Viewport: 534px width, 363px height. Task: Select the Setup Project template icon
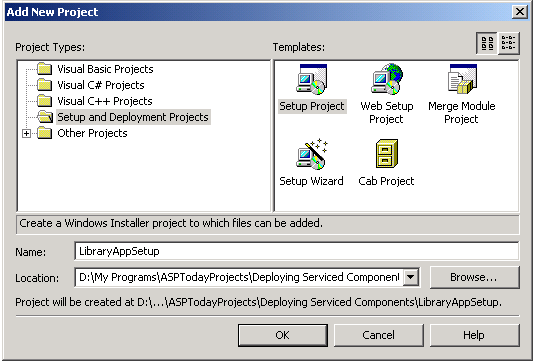(311, 79)
